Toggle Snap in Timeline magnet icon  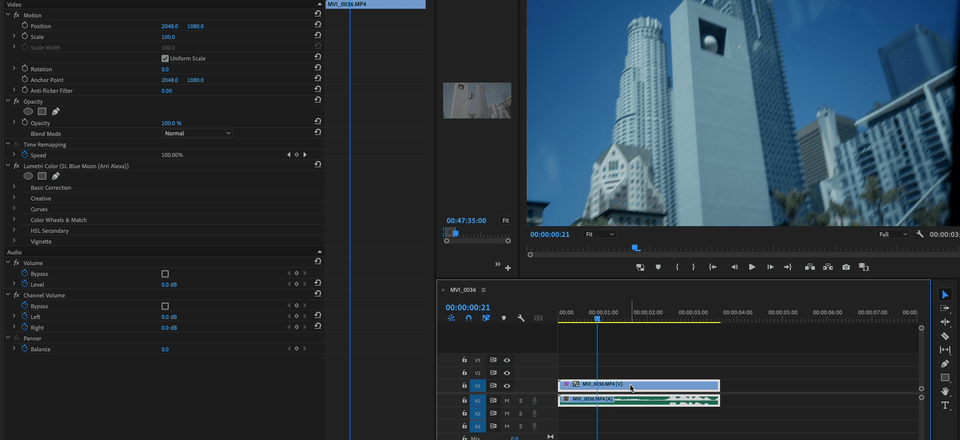(468, 318)
